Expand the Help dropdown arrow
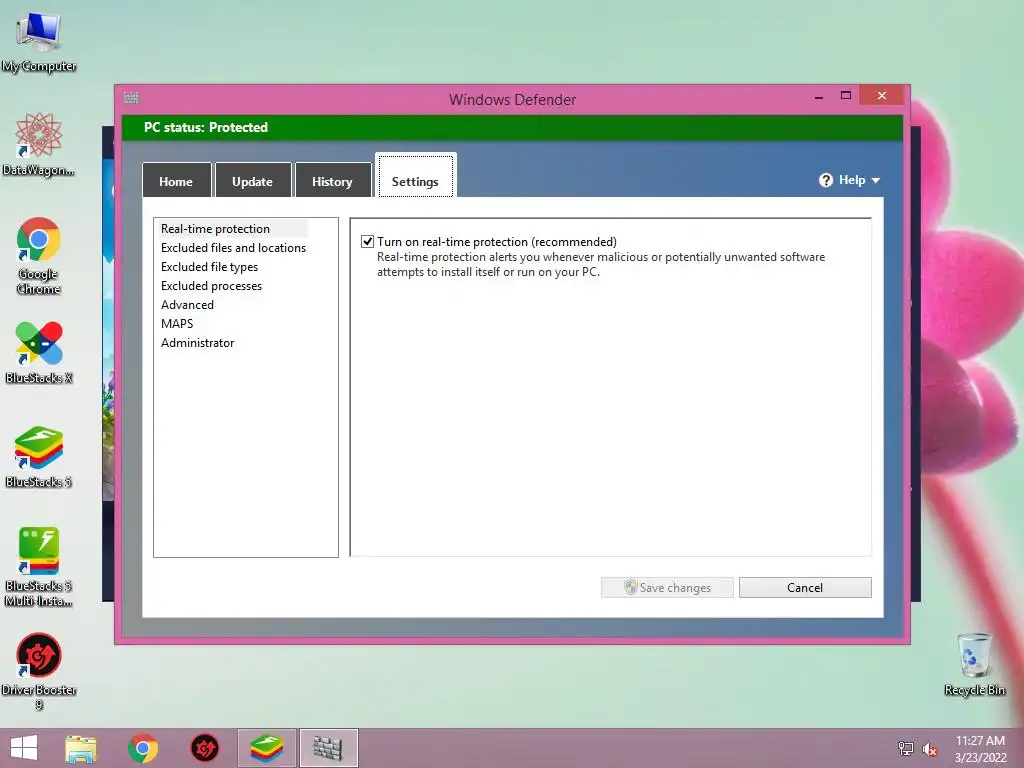 coord(876,180)
